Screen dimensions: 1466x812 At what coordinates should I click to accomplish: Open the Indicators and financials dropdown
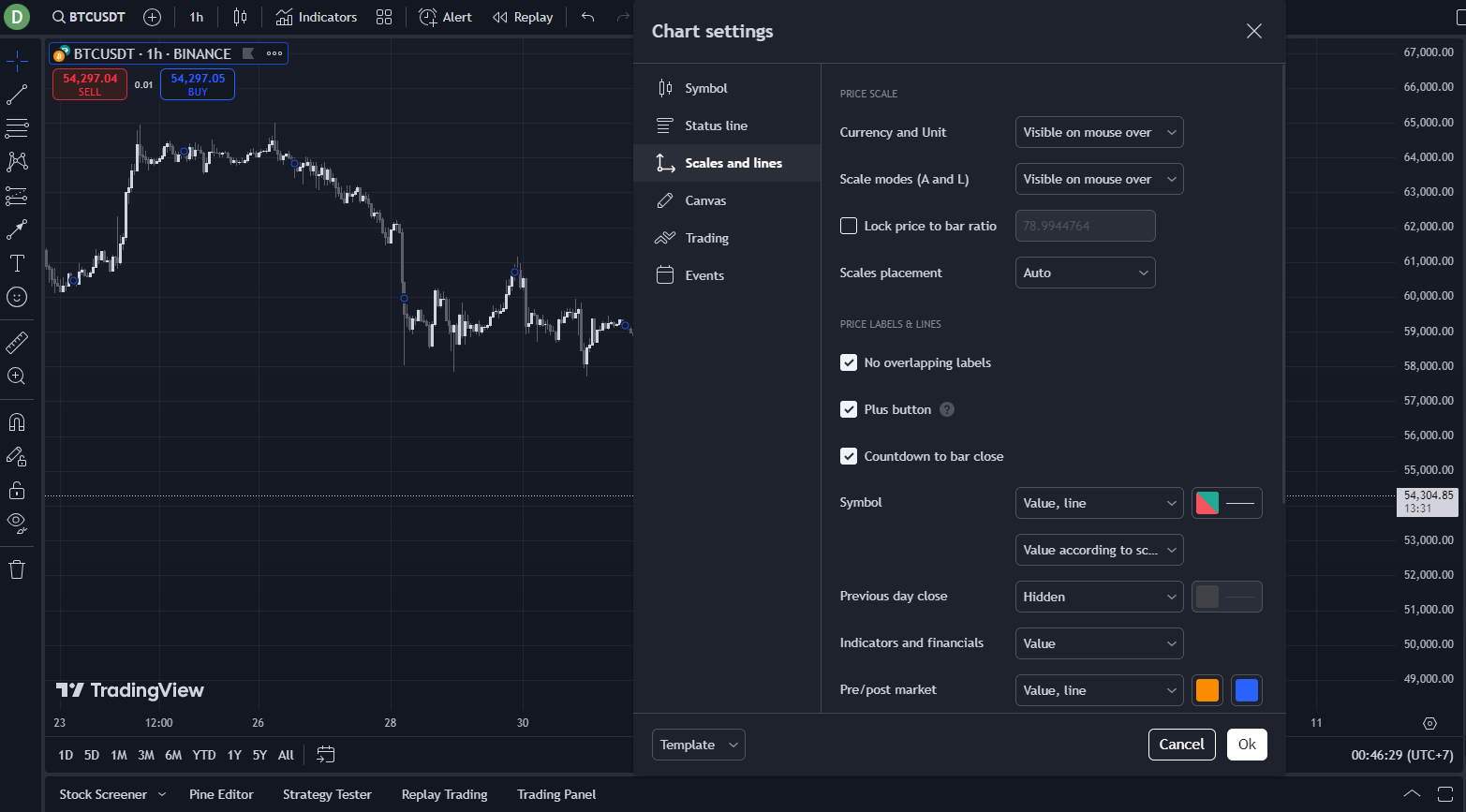pos(1099,643)
